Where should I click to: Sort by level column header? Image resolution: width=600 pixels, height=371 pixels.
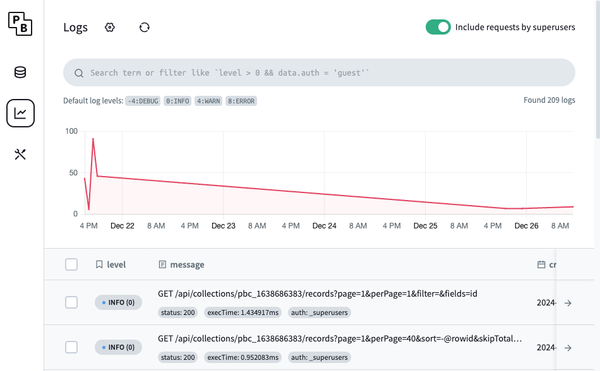pyautogui.click(x=111, y=265)
